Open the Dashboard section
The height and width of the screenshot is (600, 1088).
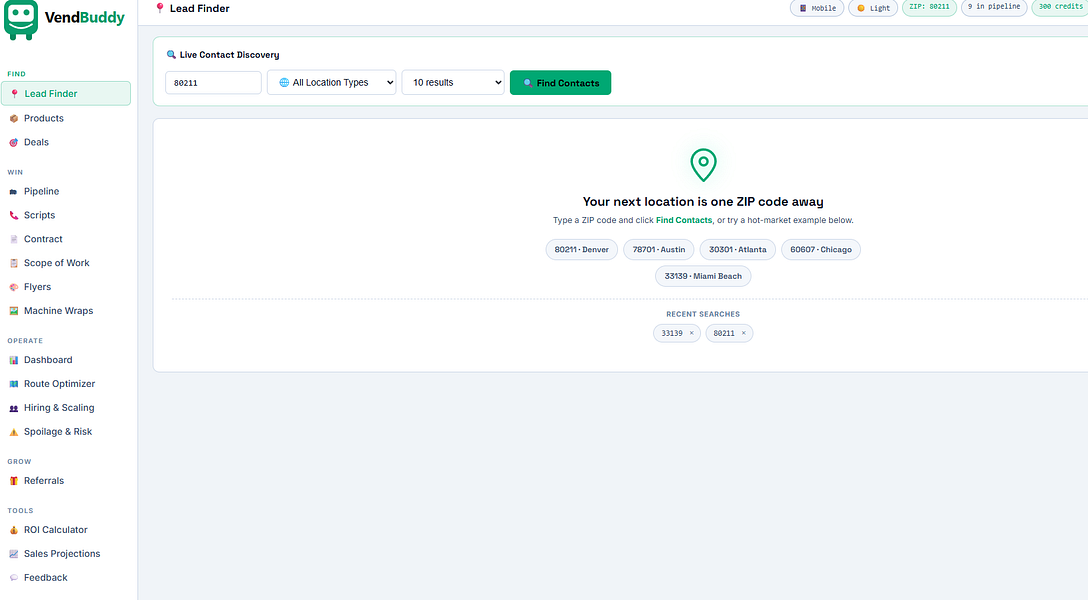(66, 360)
